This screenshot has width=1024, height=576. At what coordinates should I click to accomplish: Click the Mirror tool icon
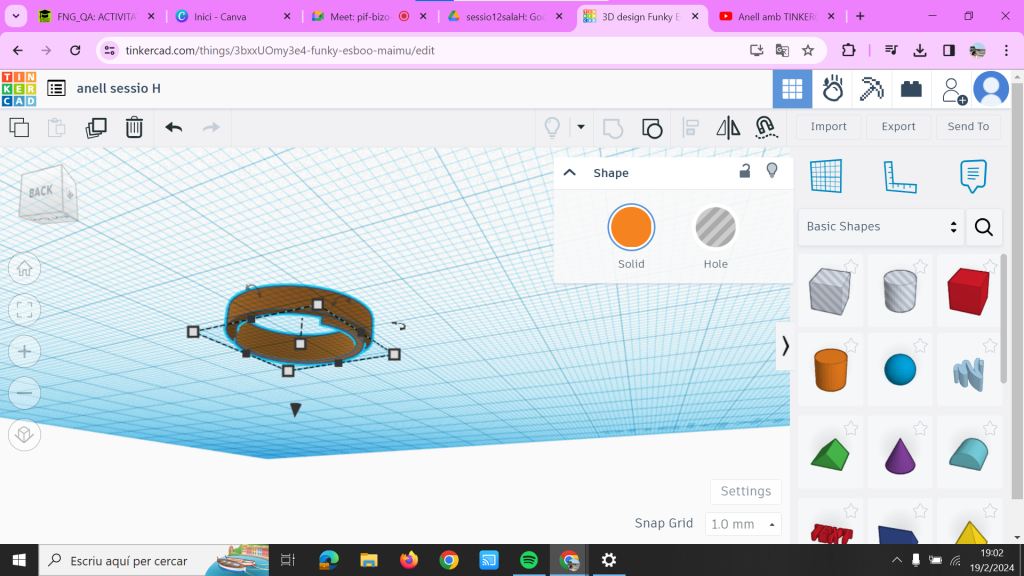tap(728, 127)
